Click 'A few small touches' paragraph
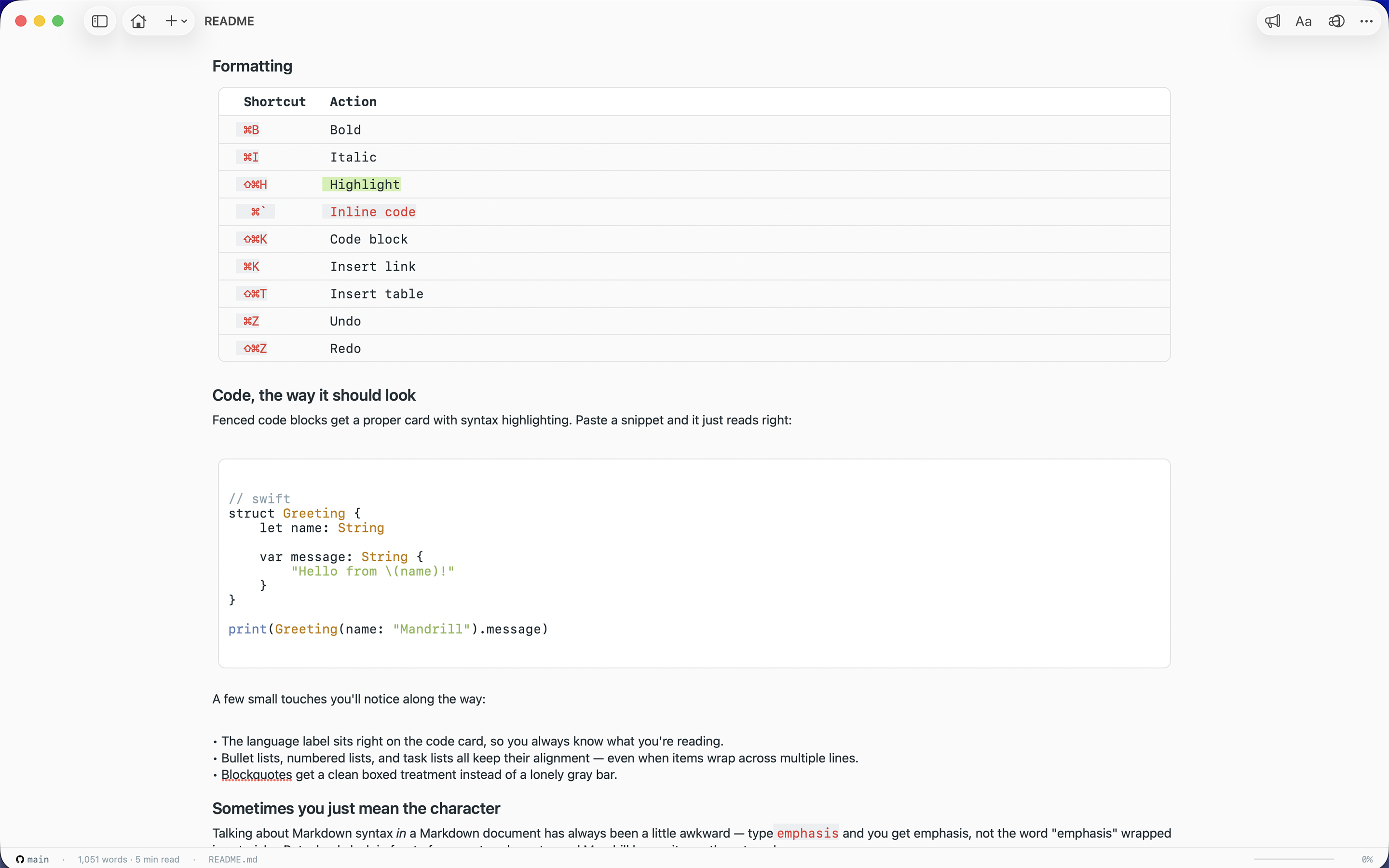This screenshot has width=1389, height=868. coord(348,699)
